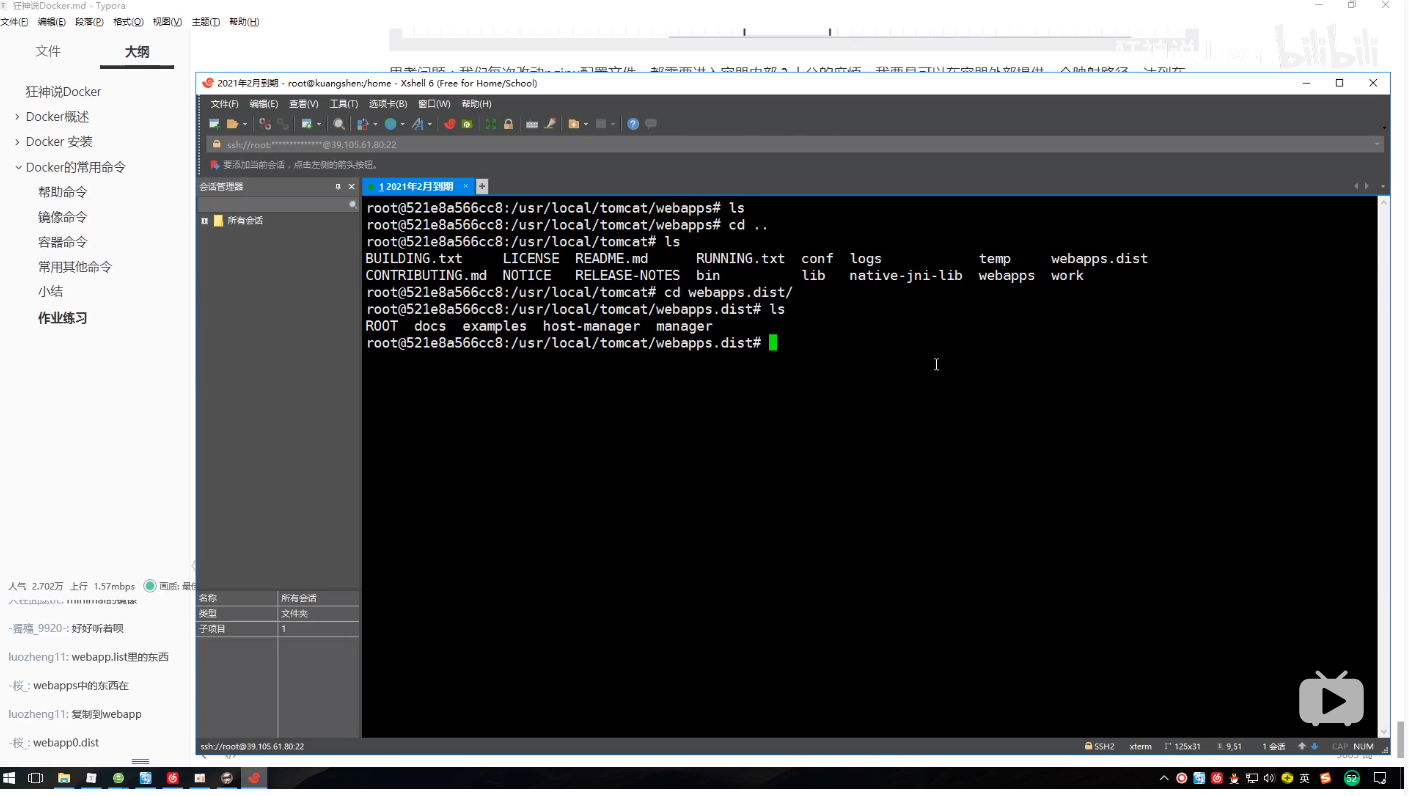Screen dimensions: 1409x796
Task: Go to 常用其他命令 in Typora outline
Action: click(75, 267)
